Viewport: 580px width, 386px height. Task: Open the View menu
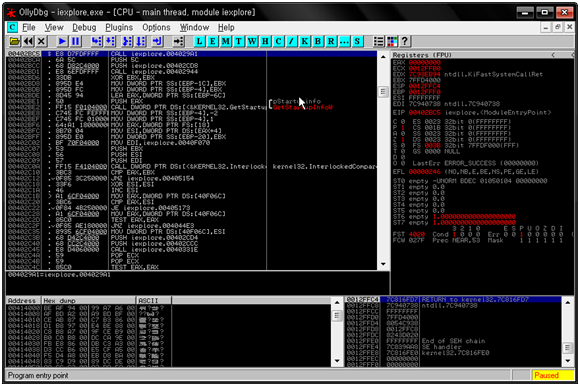pyautogui.click(x=54, y=27)
